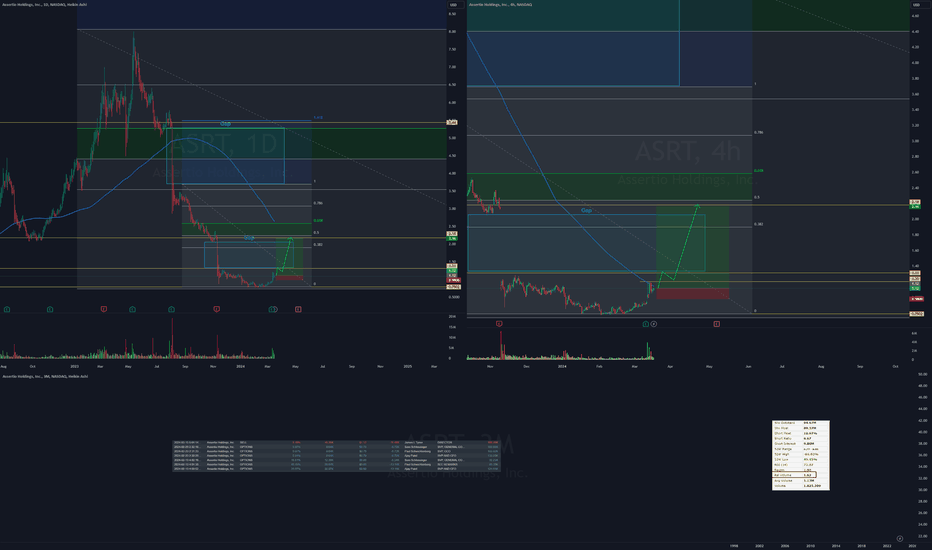This screenshot has width=932, height=550.
Task: Select the 0.786 Fibonacci level label on 4h chart
Action: click(758, 133)
